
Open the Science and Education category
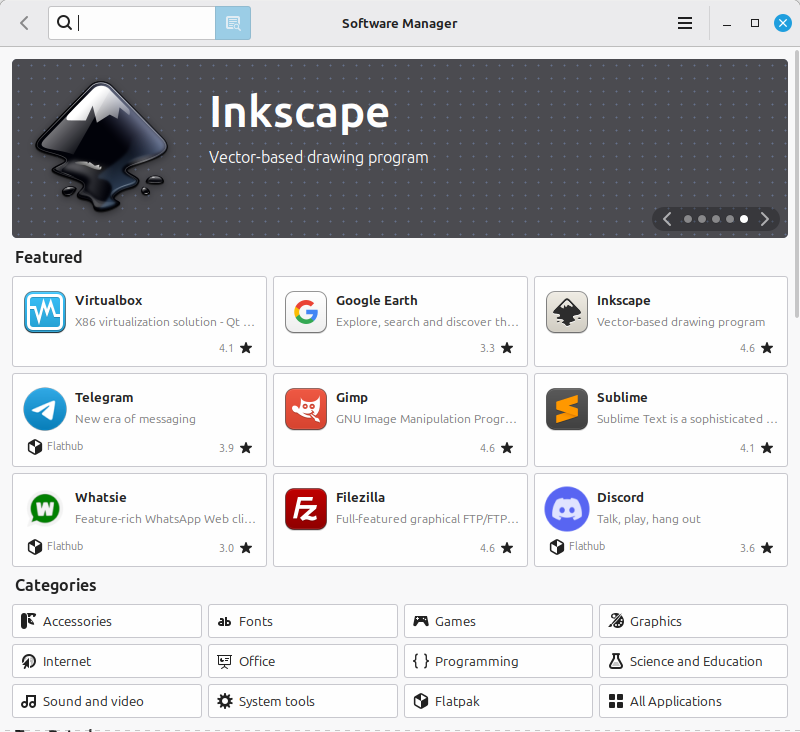pos(693,661)
